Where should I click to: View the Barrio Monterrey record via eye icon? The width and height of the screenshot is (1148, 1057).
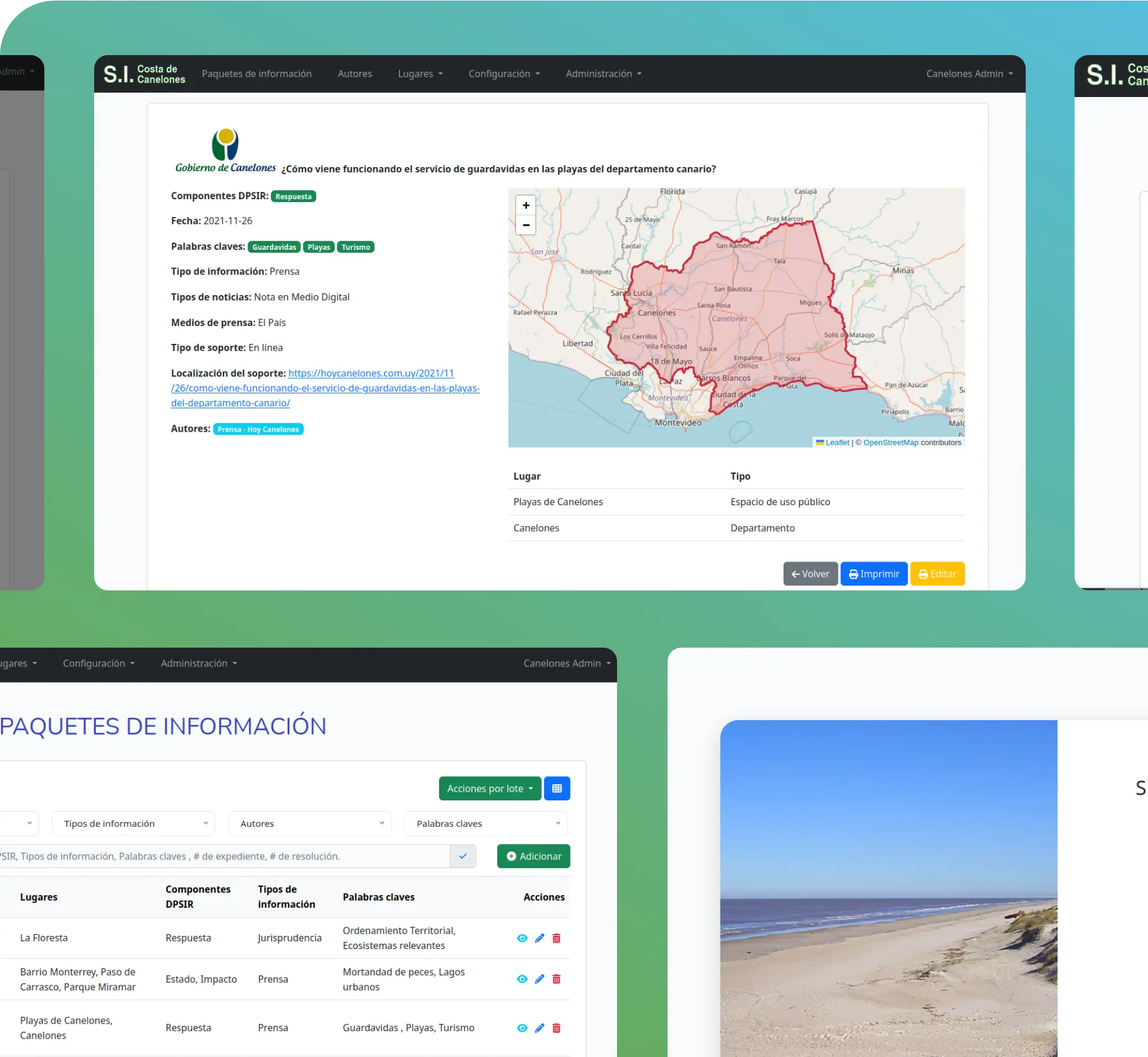tap(522, 979)
